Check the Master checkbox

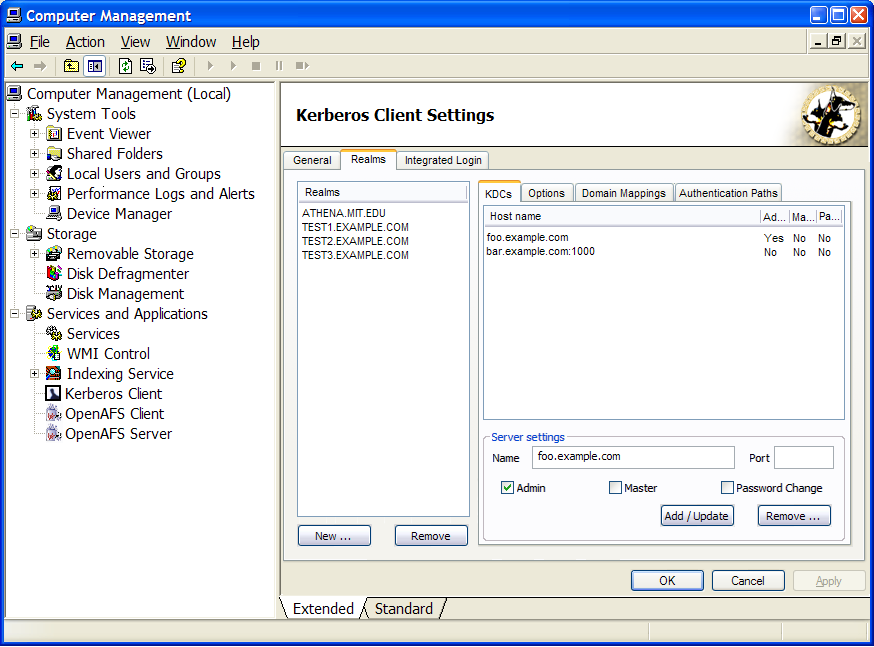tap(615, 488)
